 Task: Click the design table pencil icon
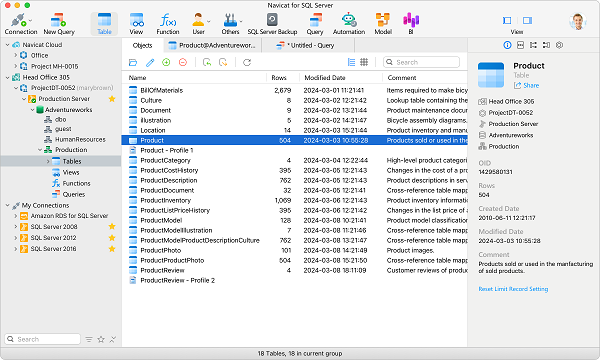pos(150,62)
